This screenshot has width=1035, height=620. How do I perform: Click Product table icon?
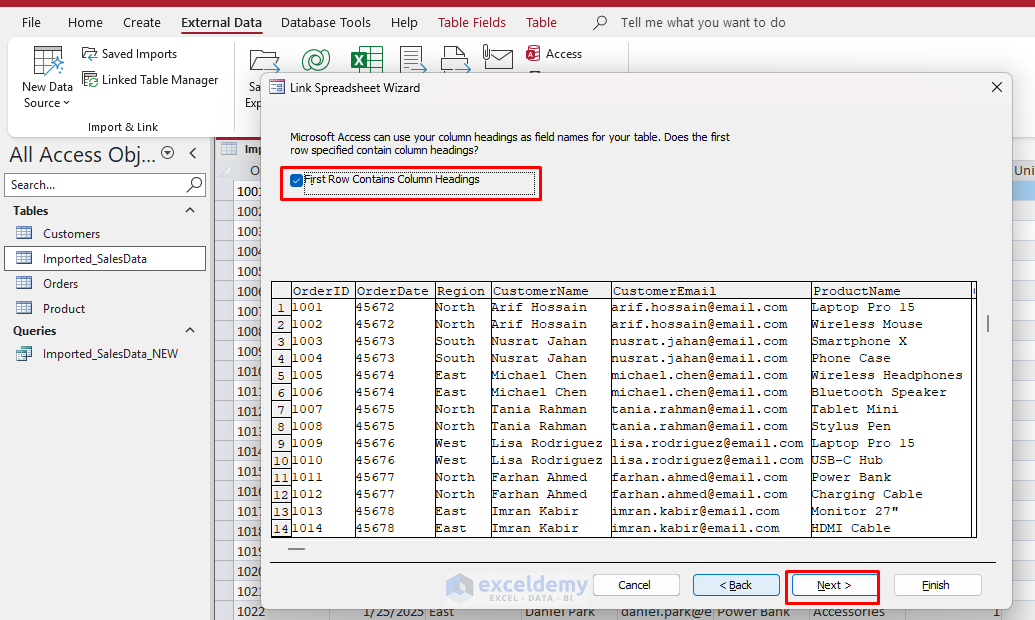[24, 308]
